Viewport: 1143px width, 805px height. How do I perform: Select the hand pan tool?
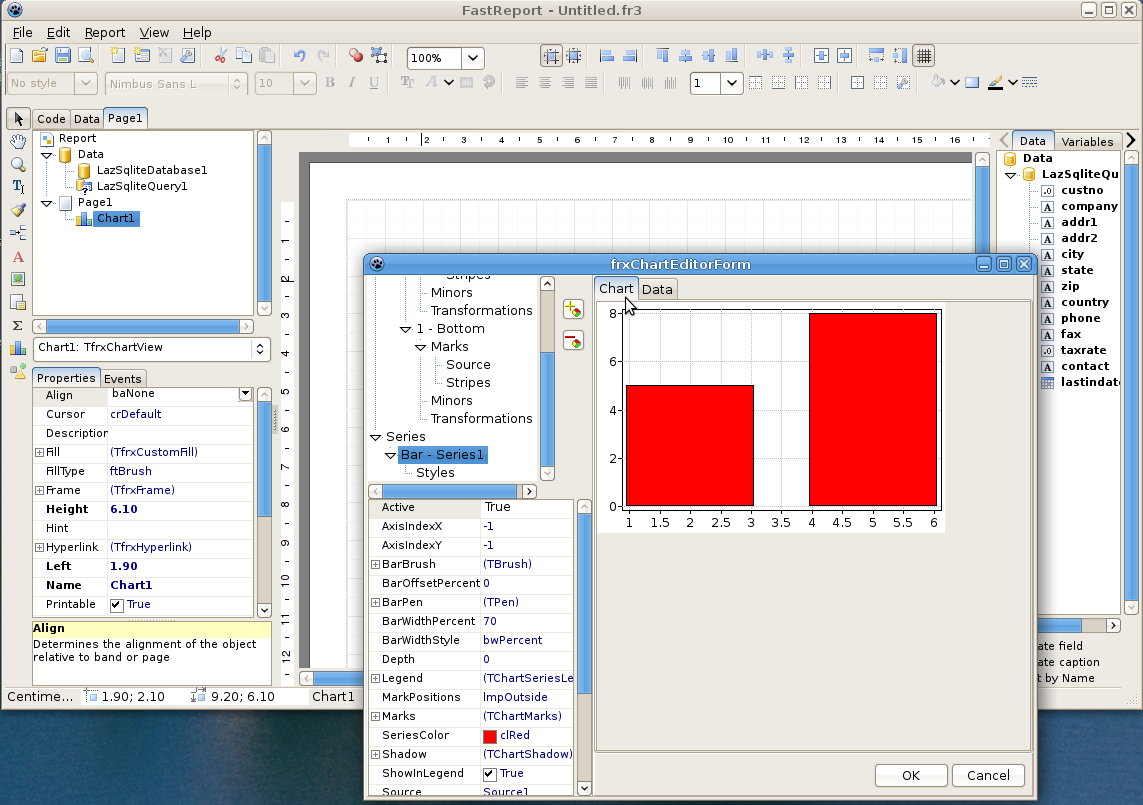pos(18,141)
